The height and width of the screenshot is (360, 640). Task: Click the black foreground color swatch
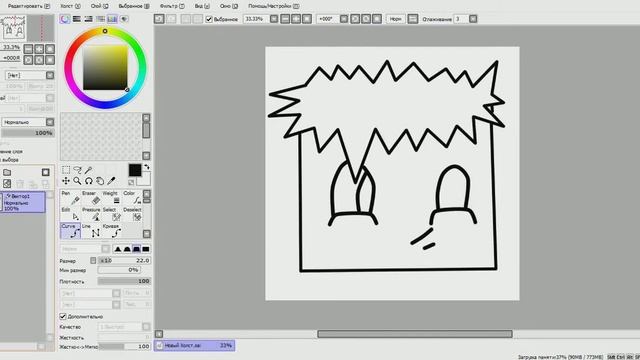pos(135,170)
